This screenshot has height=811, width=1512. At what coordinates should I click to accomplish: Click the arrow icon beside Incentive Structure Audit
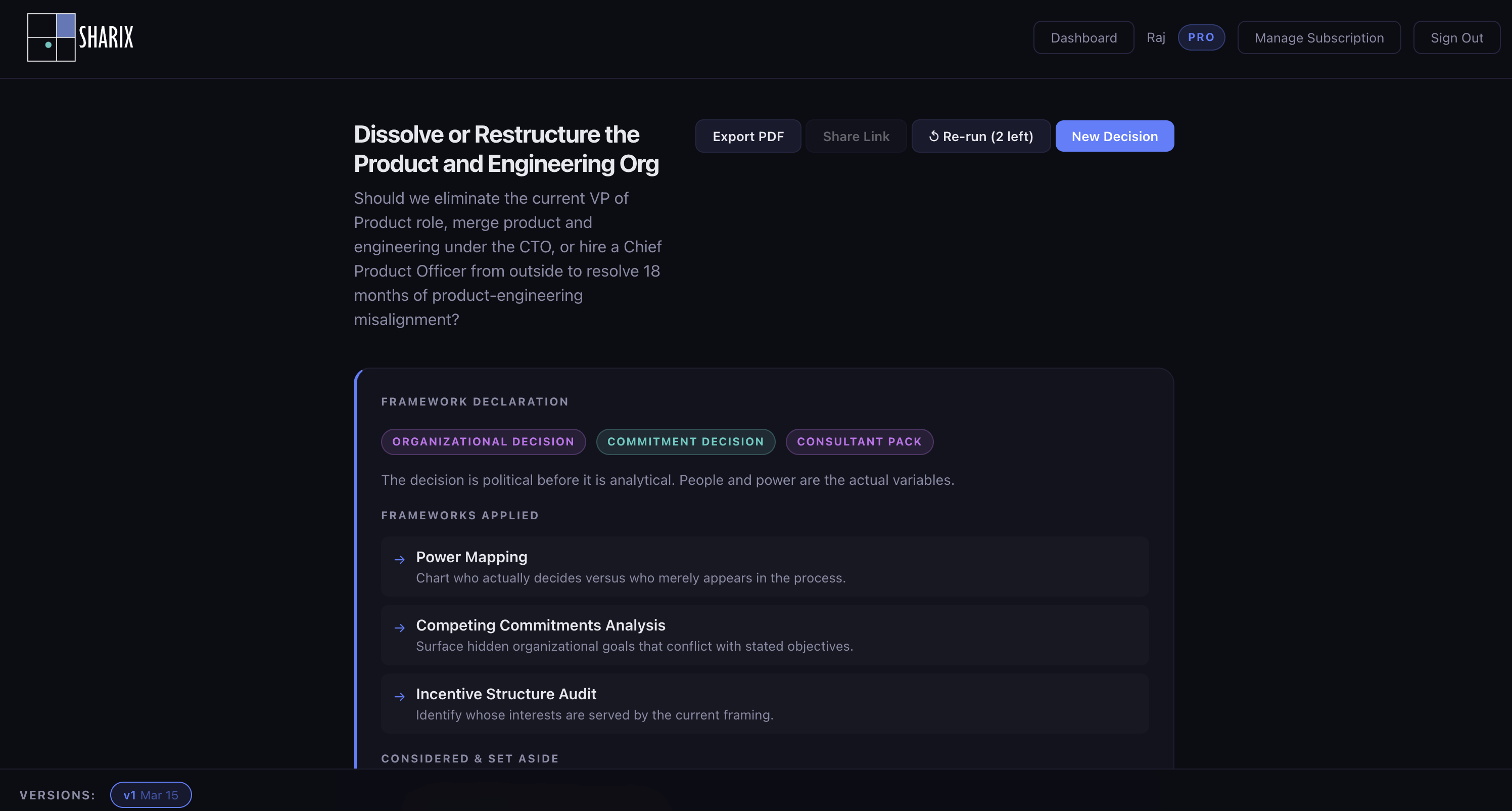pyautogui.click(x=400, y=697)
